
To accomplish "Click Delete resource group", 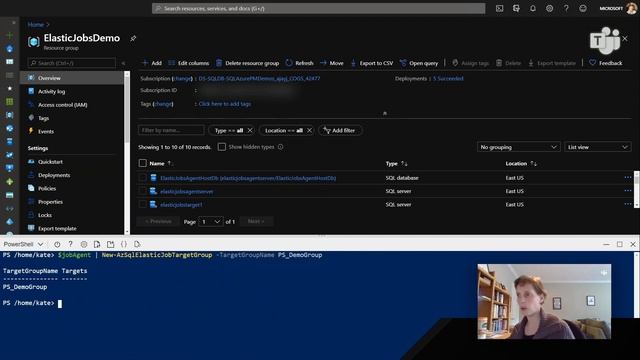I will point(247,63).
